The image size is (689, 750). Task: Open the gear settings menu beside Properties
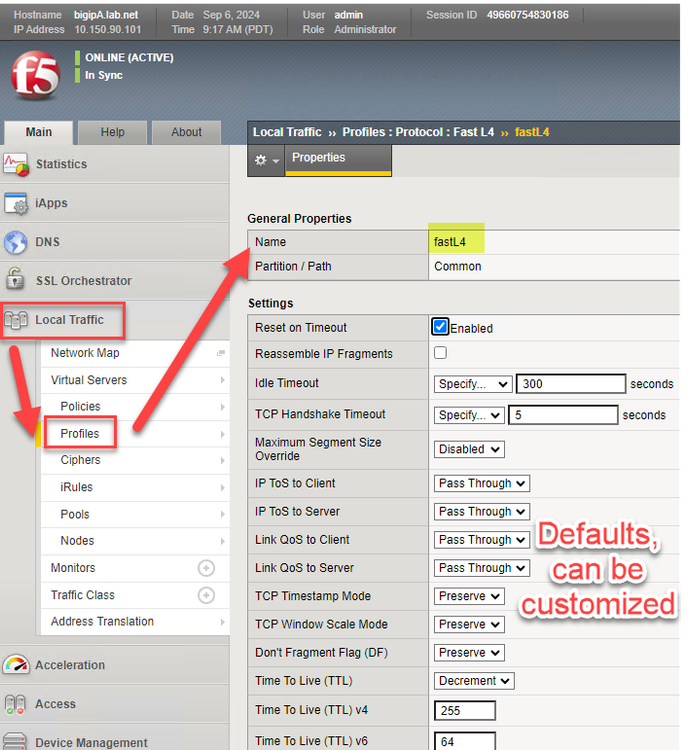266,160
